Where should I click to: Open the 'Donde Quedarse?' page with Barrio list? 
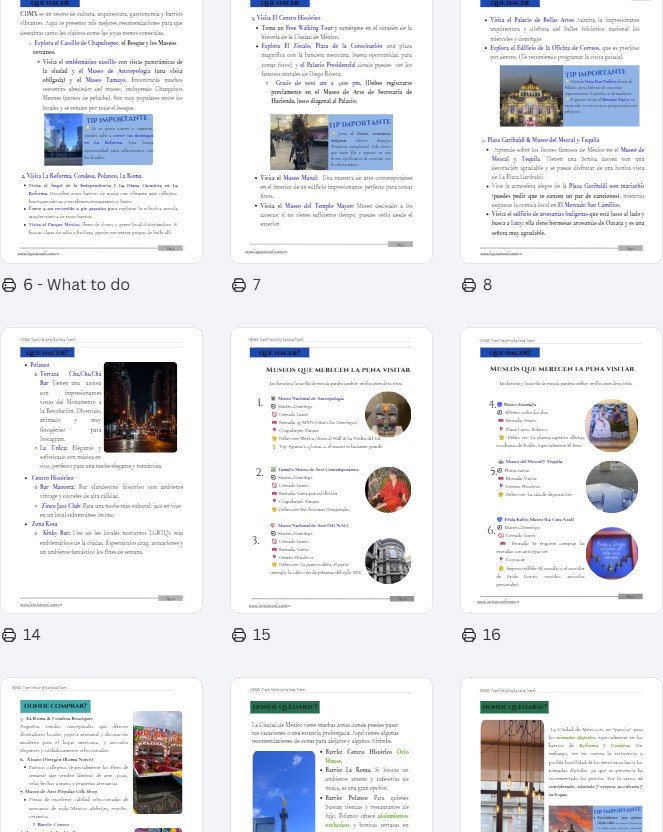tap(332, 755)
